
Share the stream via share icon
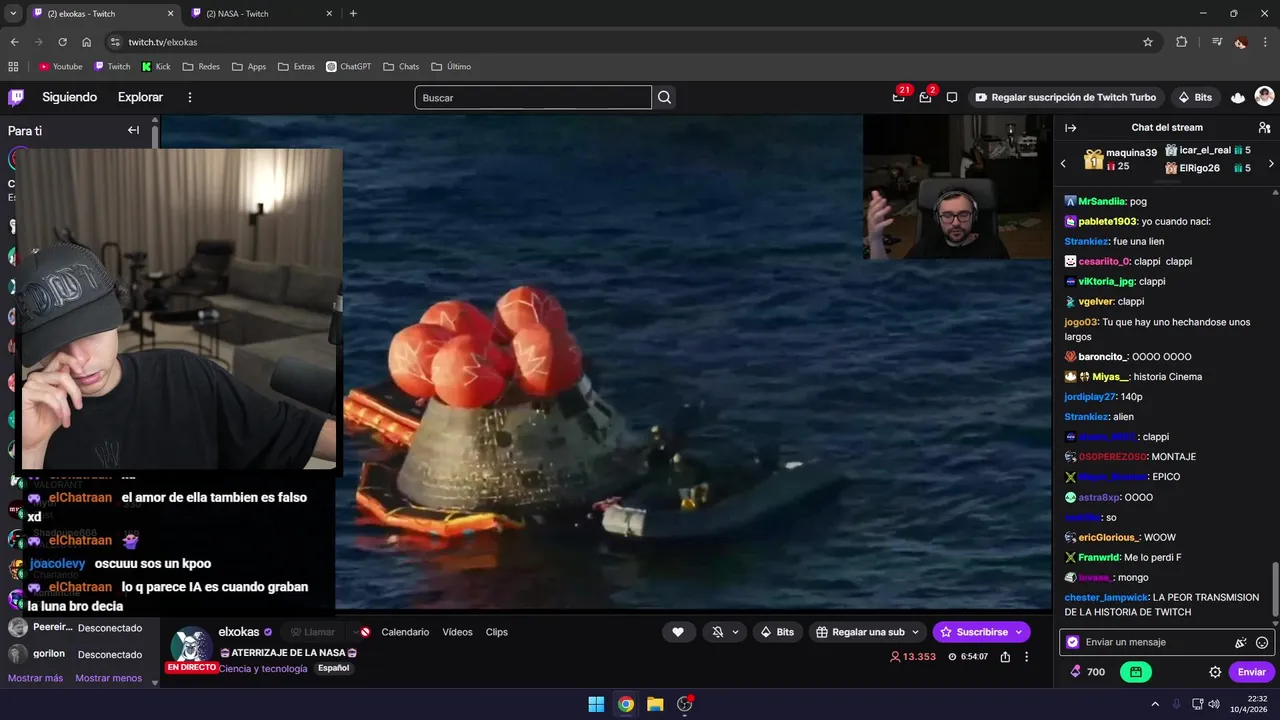[1005, 657]
